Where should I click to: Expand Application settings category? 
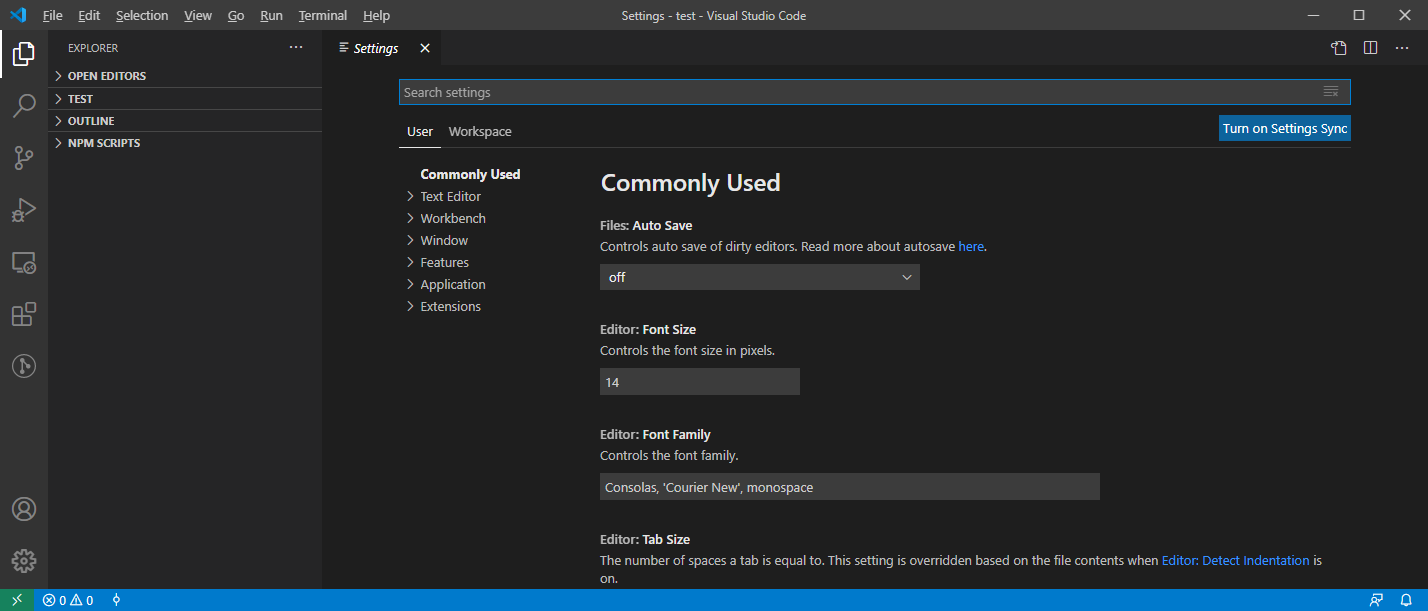452,284
